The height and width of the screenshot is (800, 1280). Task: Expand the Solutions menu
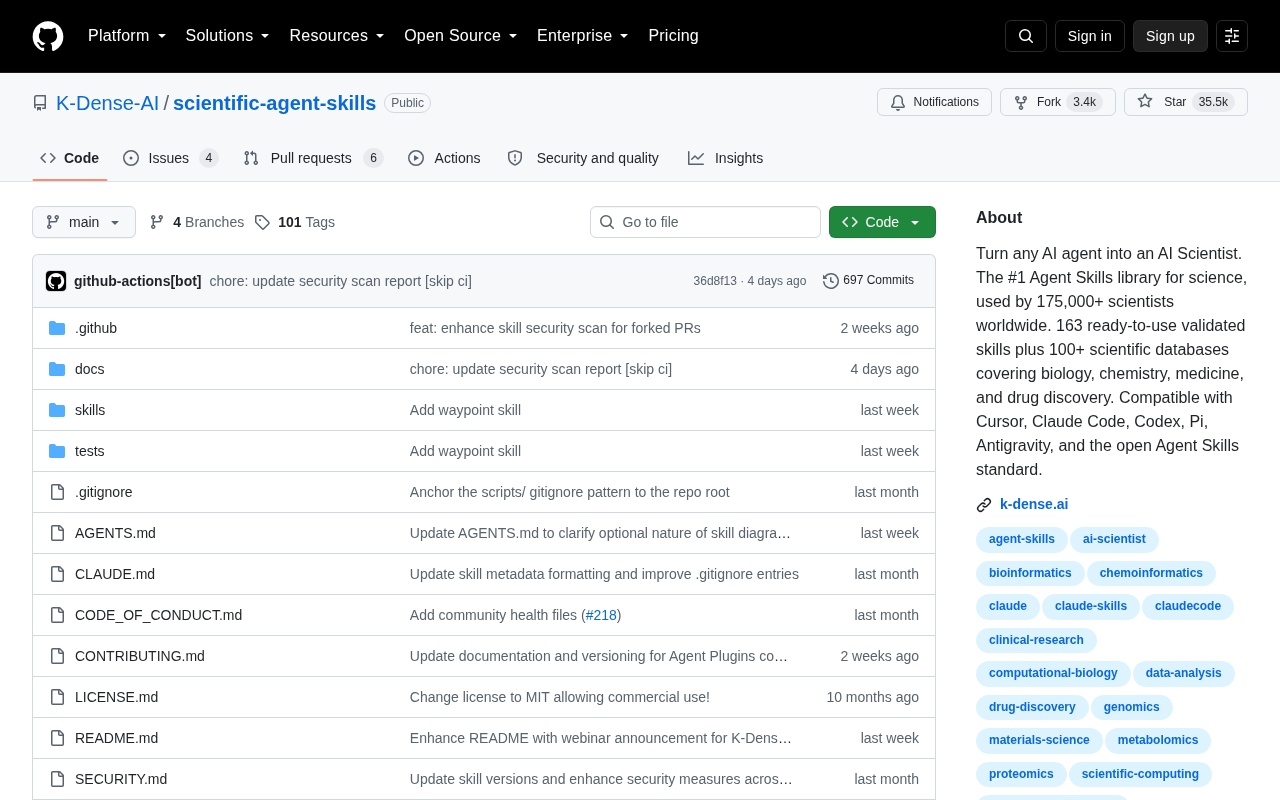coord(228,36)
